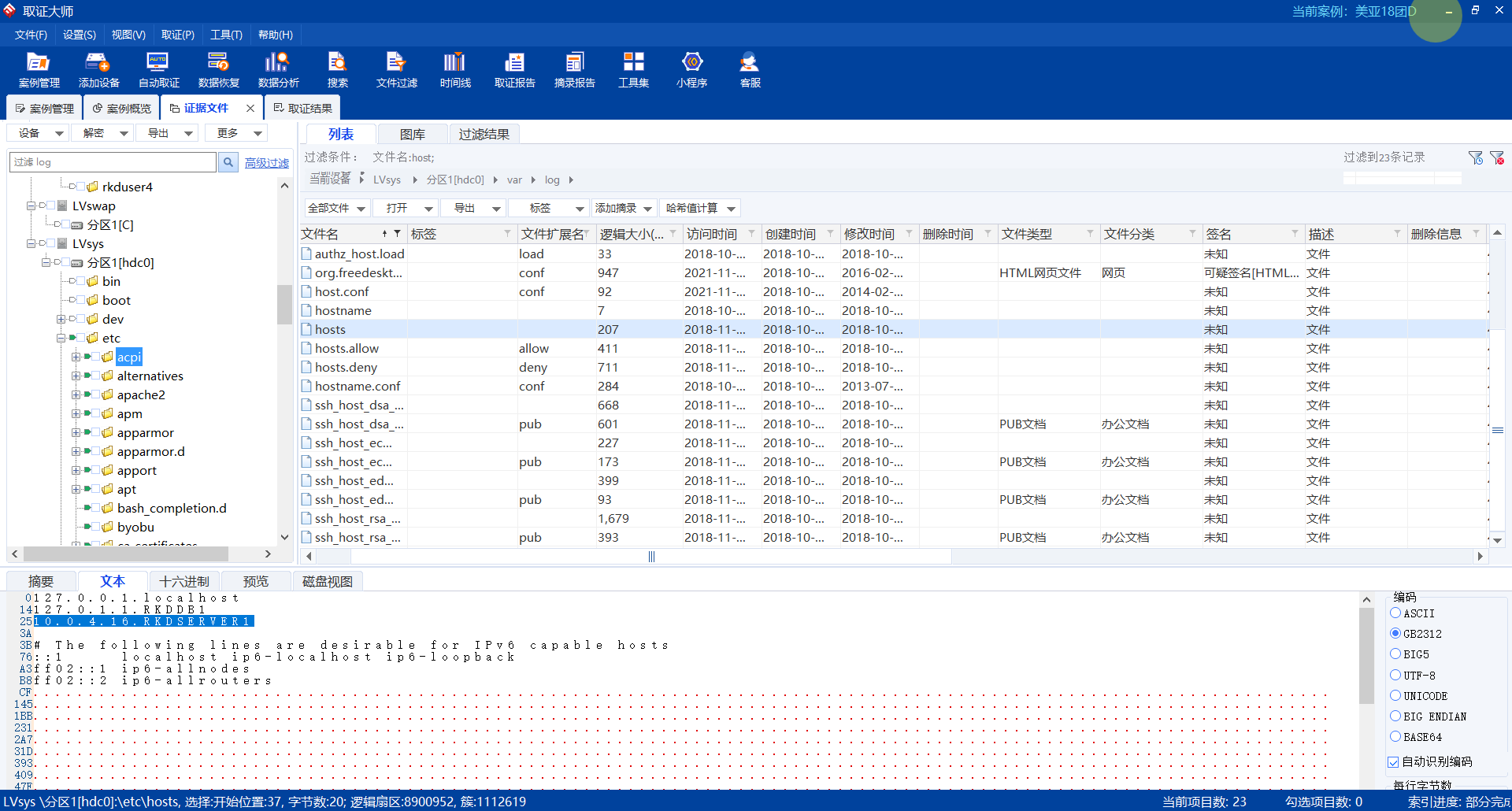Open the 数据分析 tool
The height and width of the screenshot is (811, 1512).
(x=278, y=69)
